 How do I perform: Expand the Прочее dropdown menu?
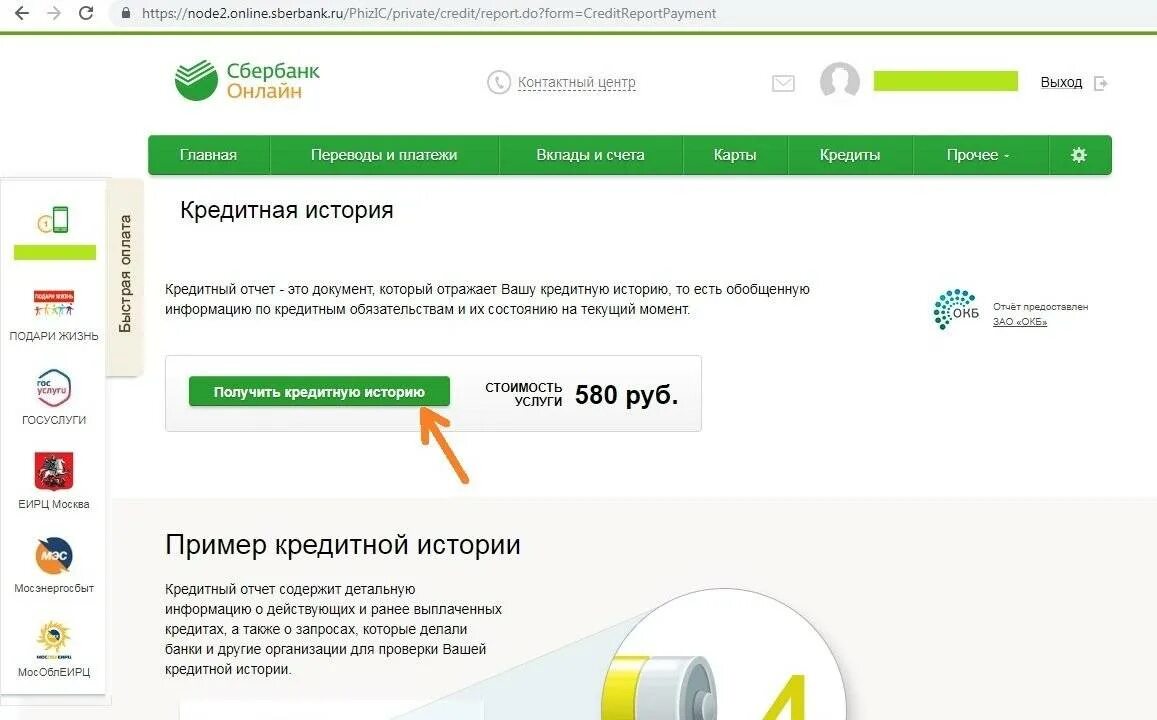978,155
